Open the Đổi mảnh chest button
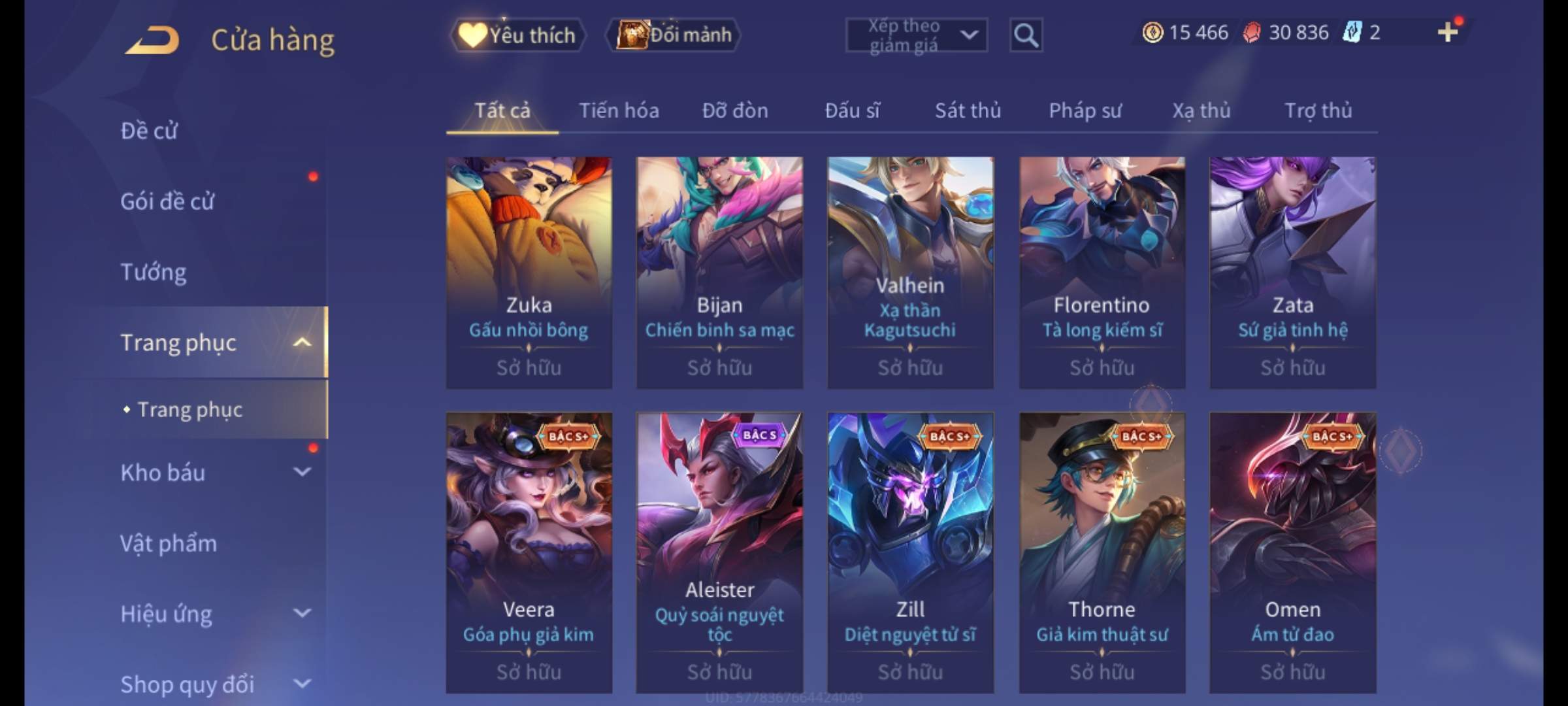The width and height of the screenshot is (1568, 706). (674, 35)
